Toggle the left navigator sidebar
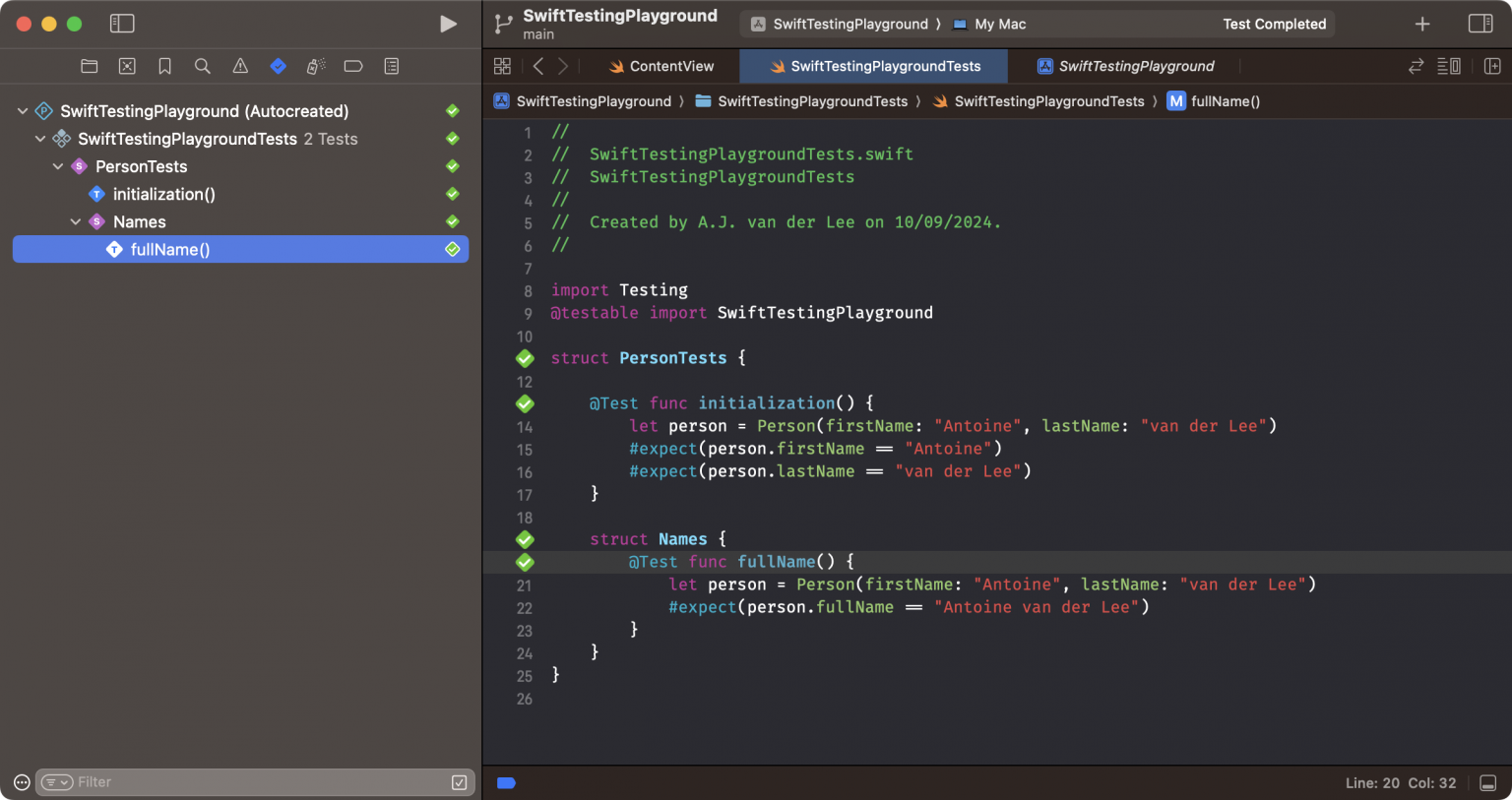This screenshot has width=1512, height=800. (x=122, y=24)
